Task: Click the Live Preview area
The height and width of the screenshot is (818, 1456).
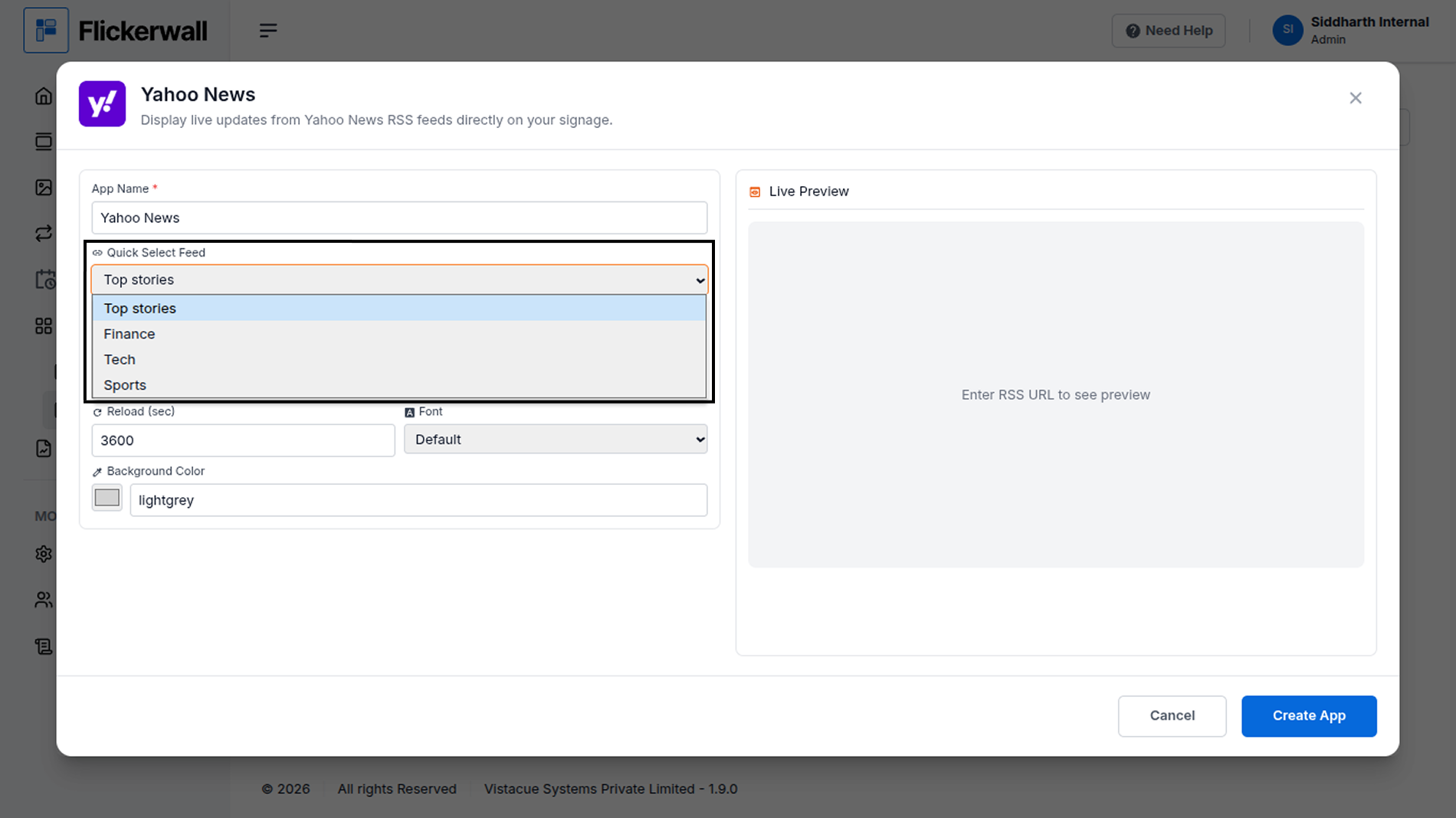Action: [x=1056, y=394]
